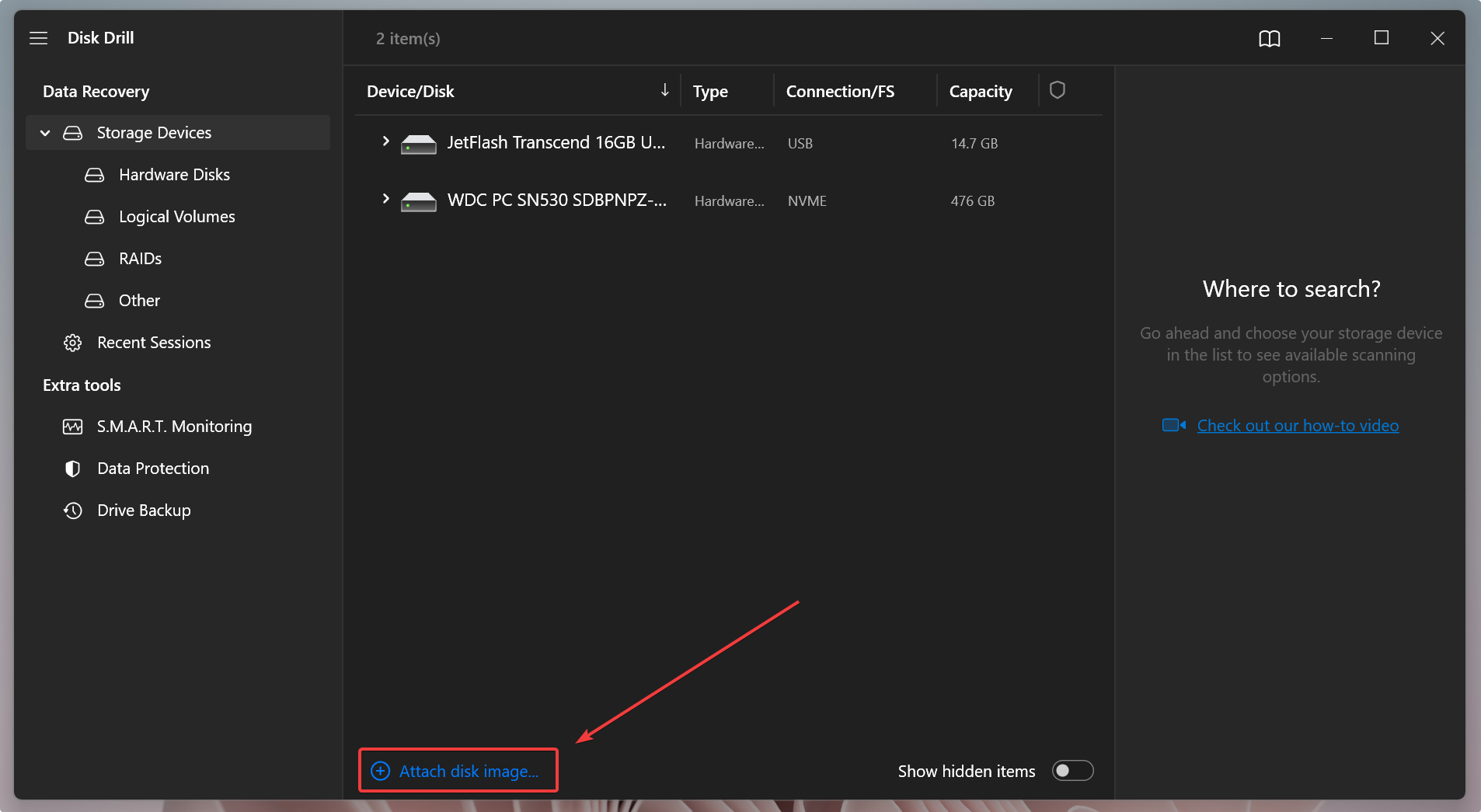The height and width of the screenshot is (812, 1481).
Task: Close the Disk Drill window
Action: coord(1437,38)
